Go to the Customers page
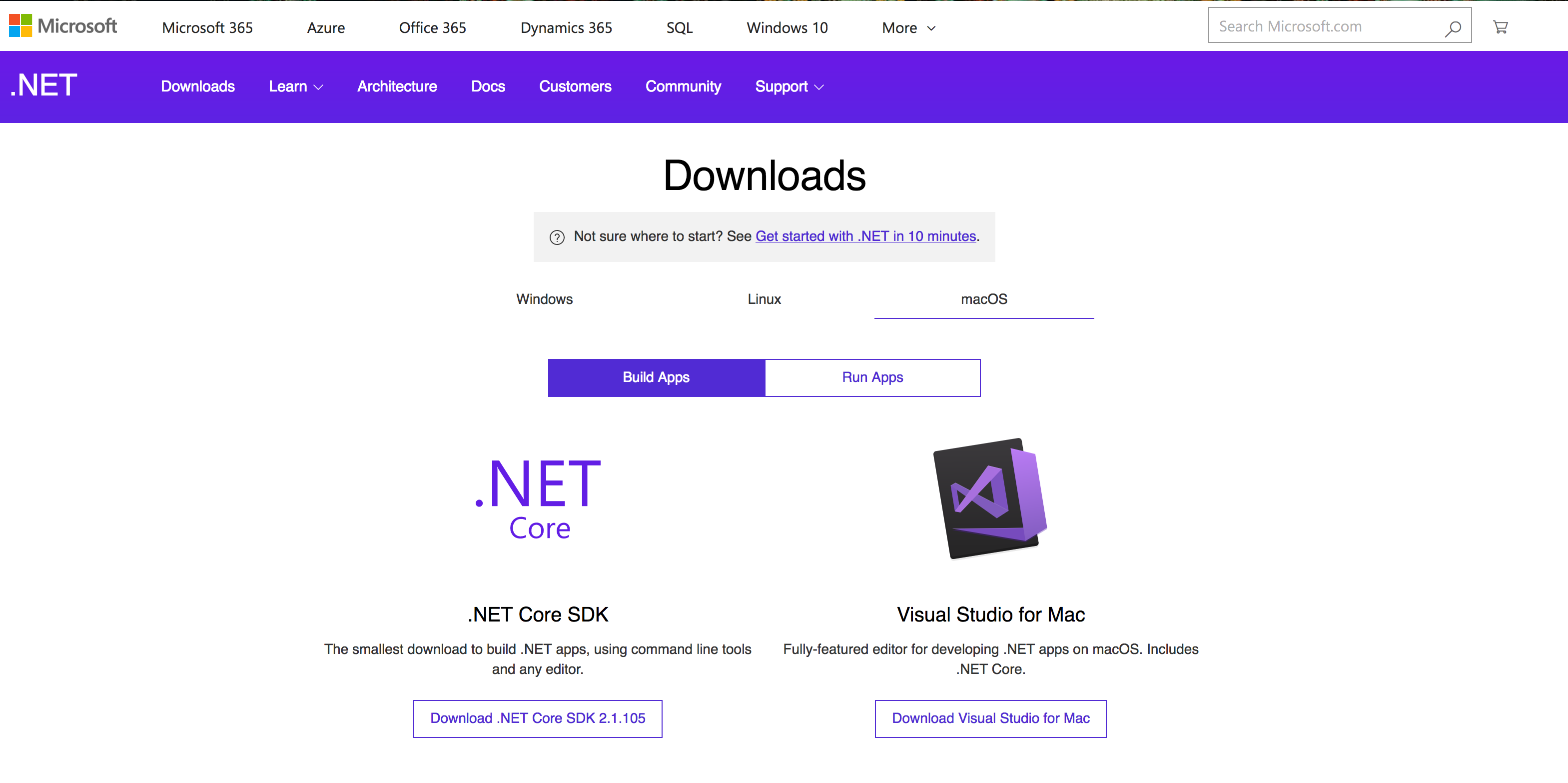Image resolution: width=1568 pixels, height=783 pixels. point(575,86)
